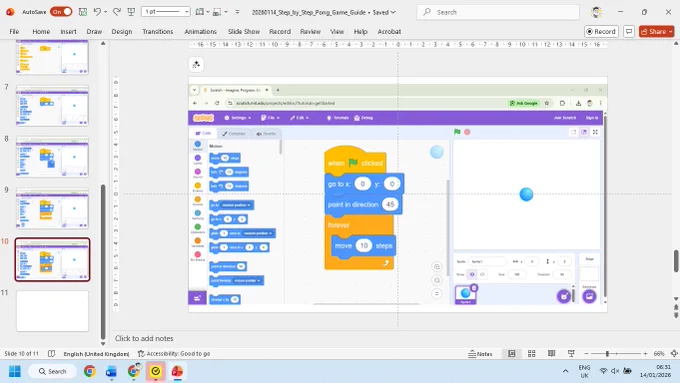Redo the previous action
This screenshot has width=680, height=383.
[117, 12]
